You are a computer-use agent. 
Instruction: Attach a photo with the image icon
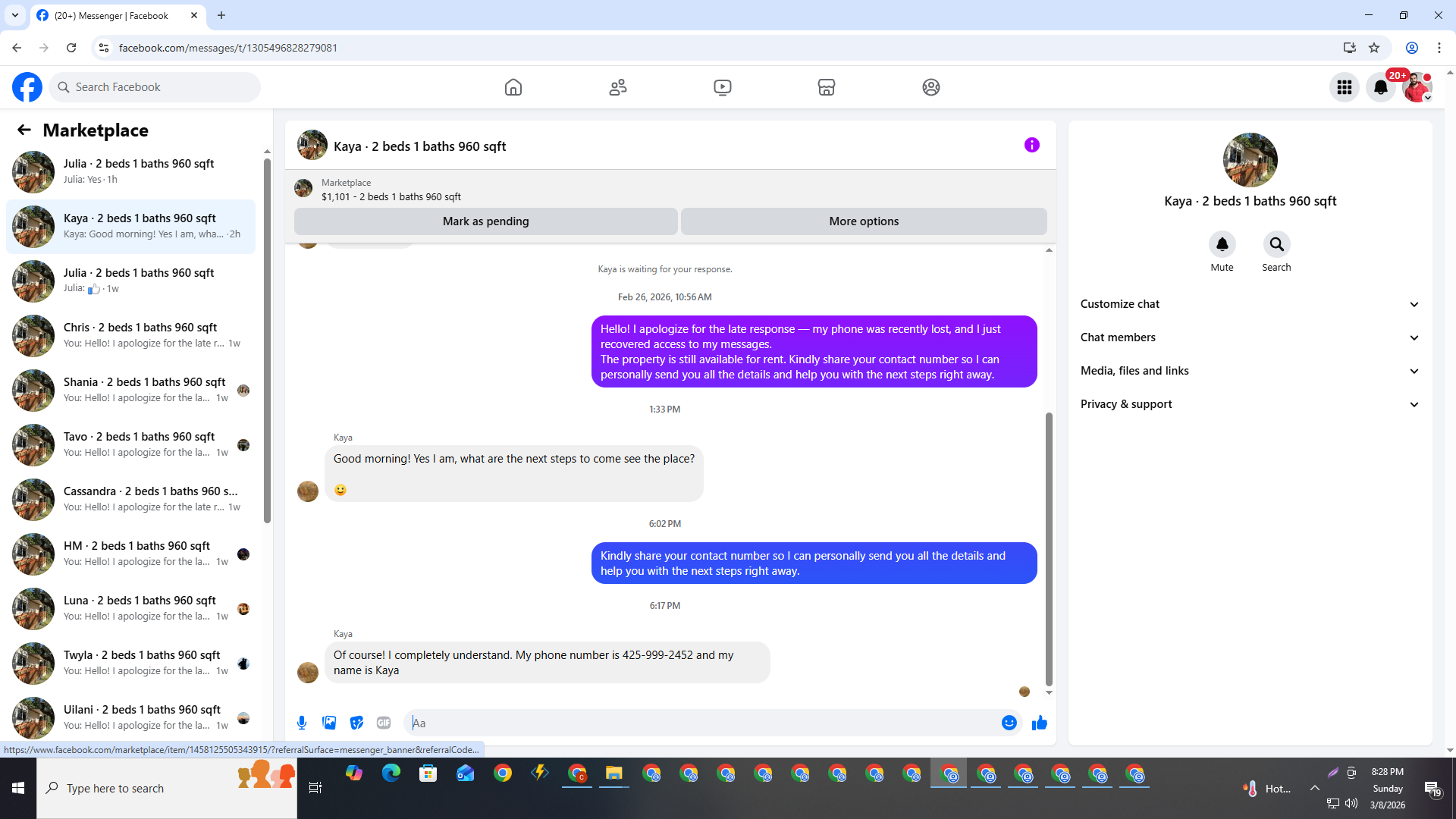(329, 723)
